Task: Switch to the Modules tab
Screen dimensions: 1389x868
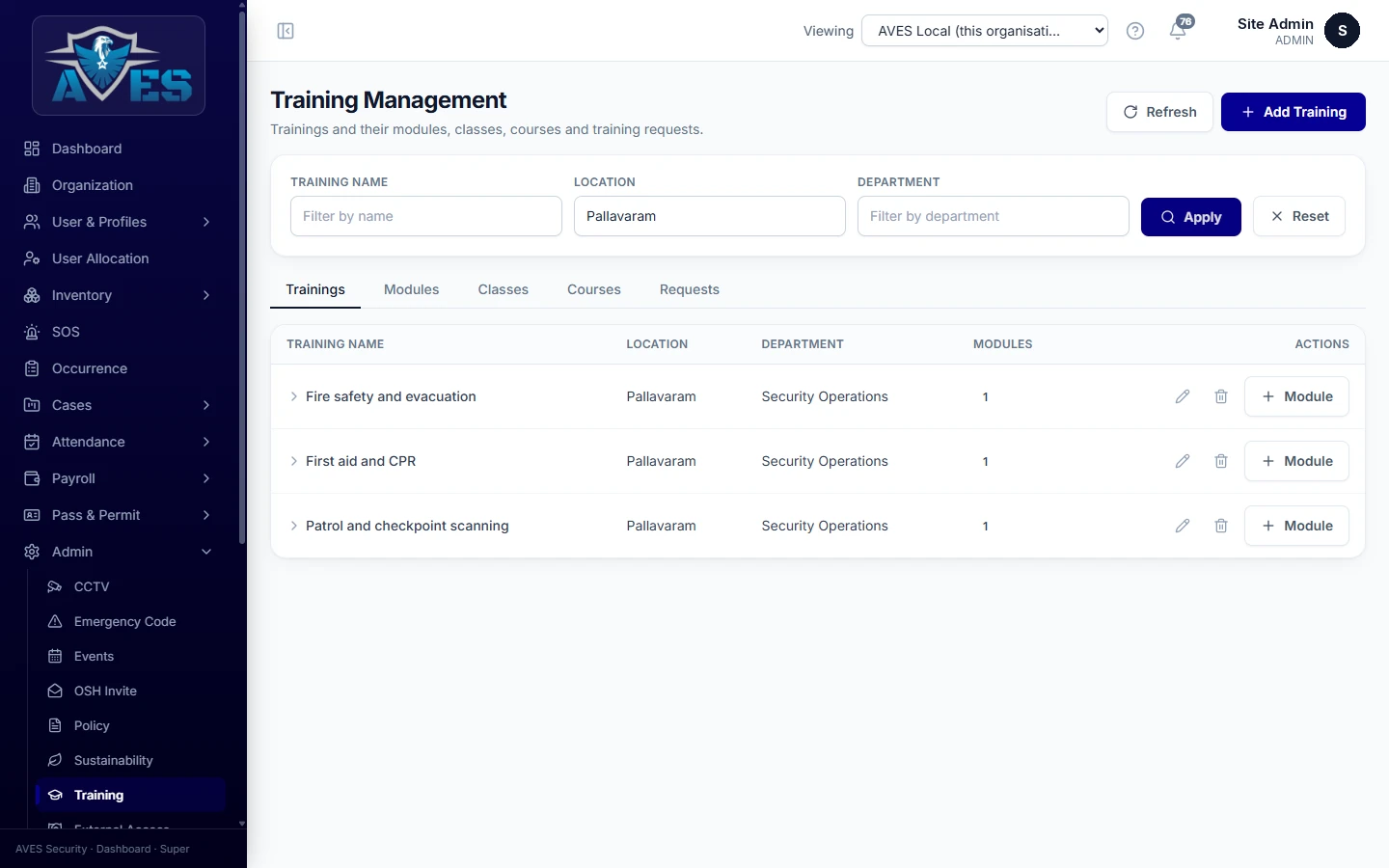Action: (x=411, y=289)
